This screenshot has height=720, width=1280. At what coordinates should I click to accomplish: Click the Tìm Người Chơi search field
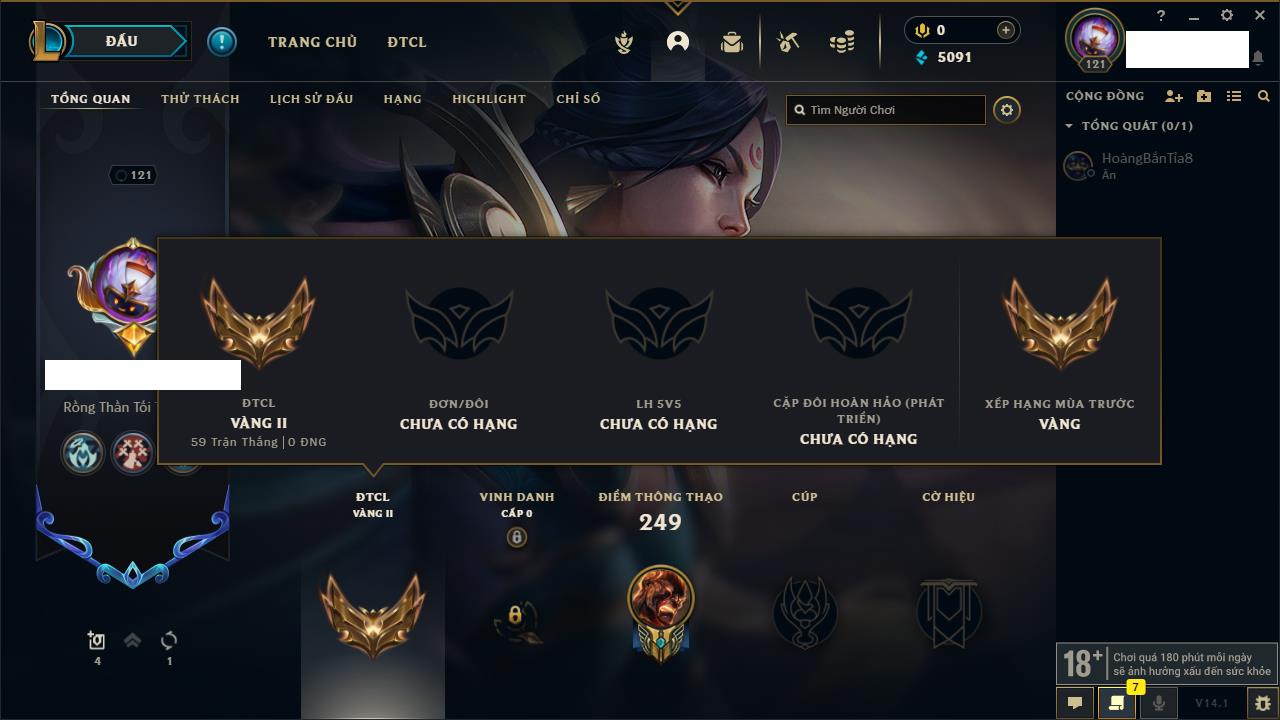coord(886,110)
